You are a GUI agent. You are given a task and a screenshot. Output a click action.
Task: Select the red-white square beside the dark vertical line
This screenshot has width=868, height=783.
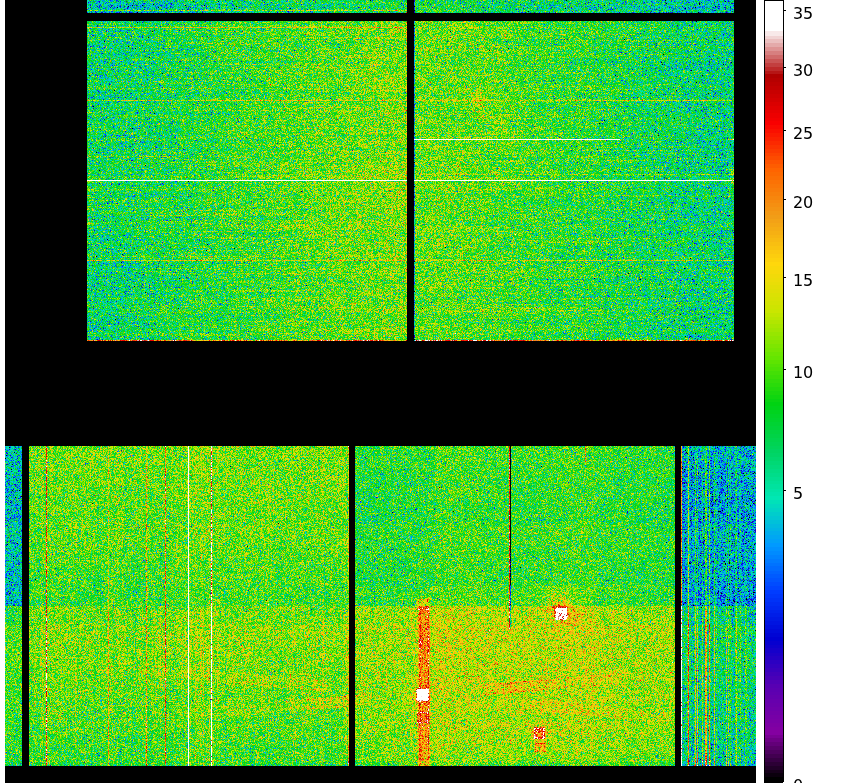click(561, 613)
